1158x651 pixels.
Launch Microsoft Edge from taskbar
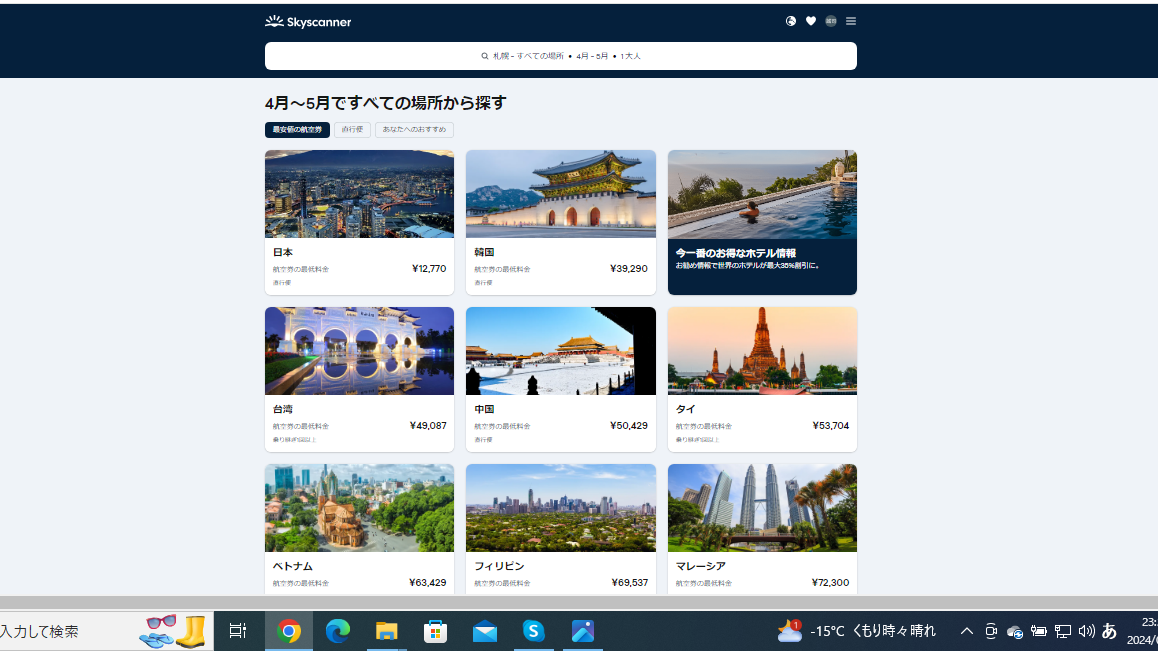coord(338,631)
